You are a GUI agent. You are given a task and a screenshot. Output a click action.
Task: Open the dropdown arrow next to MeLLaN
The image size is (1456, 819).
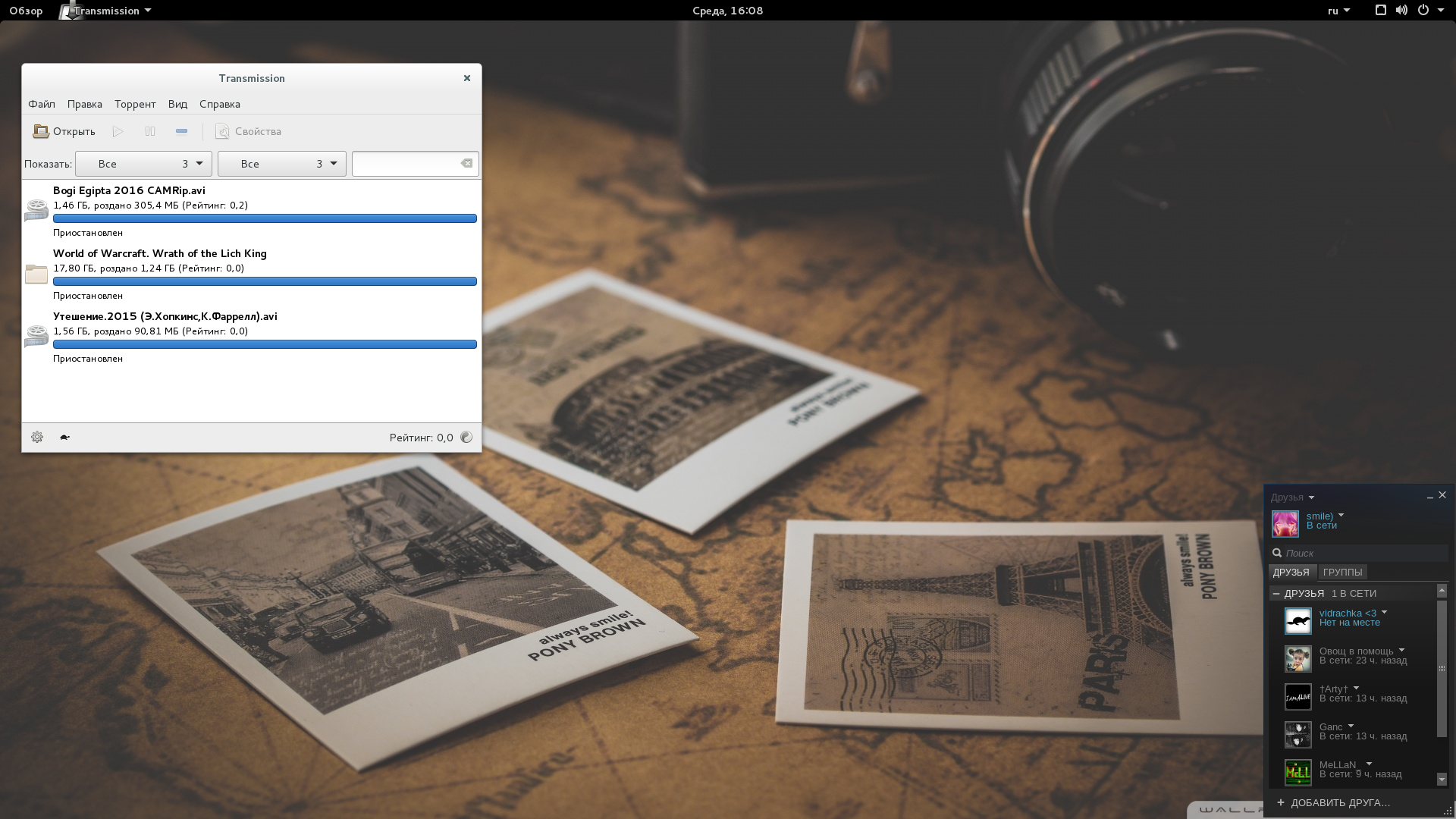[1369, 764]
